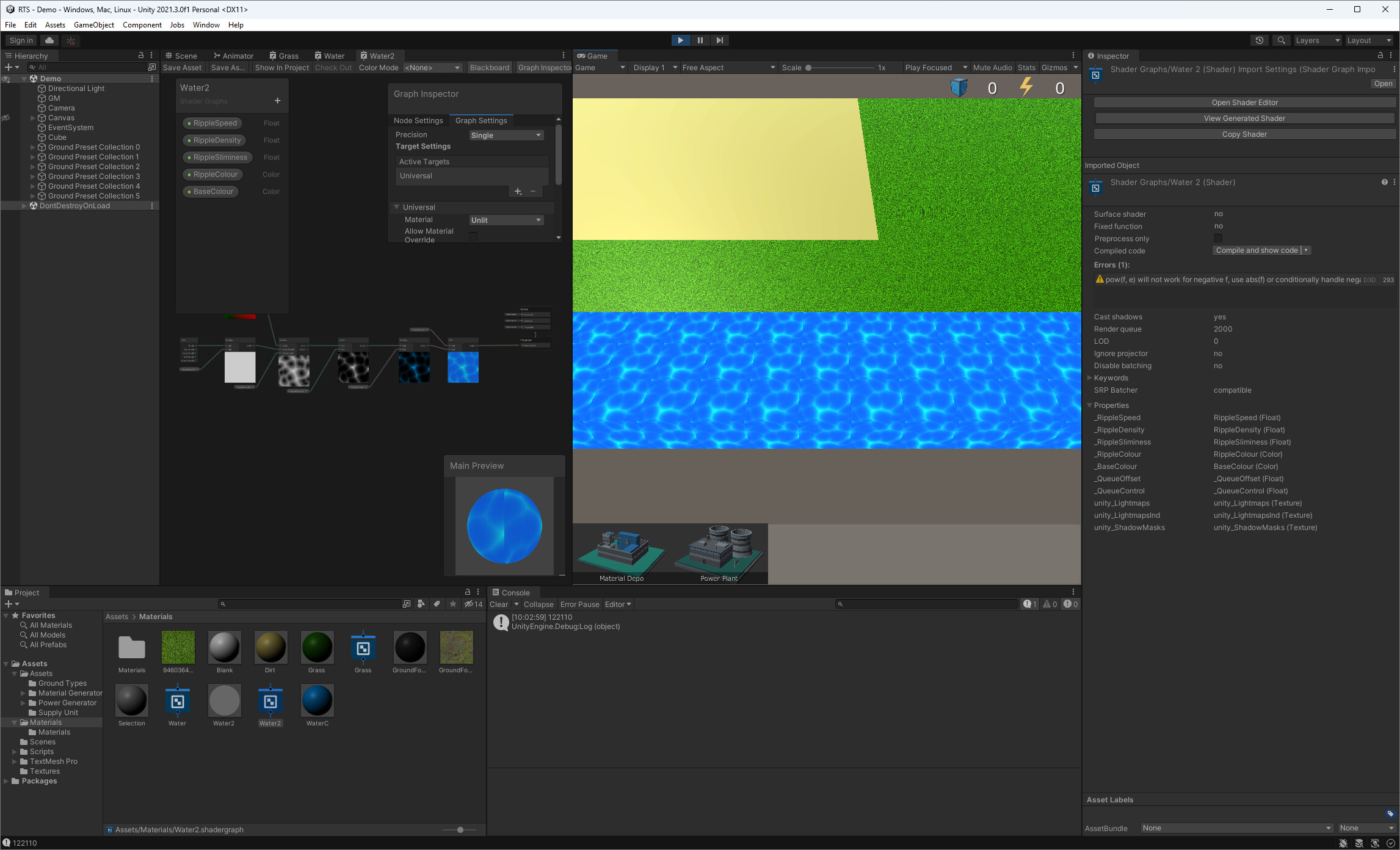Screen dimensions: 1400x850
Task: Open the Precision dropdown in Graph Settings
Action: [506, 135]
